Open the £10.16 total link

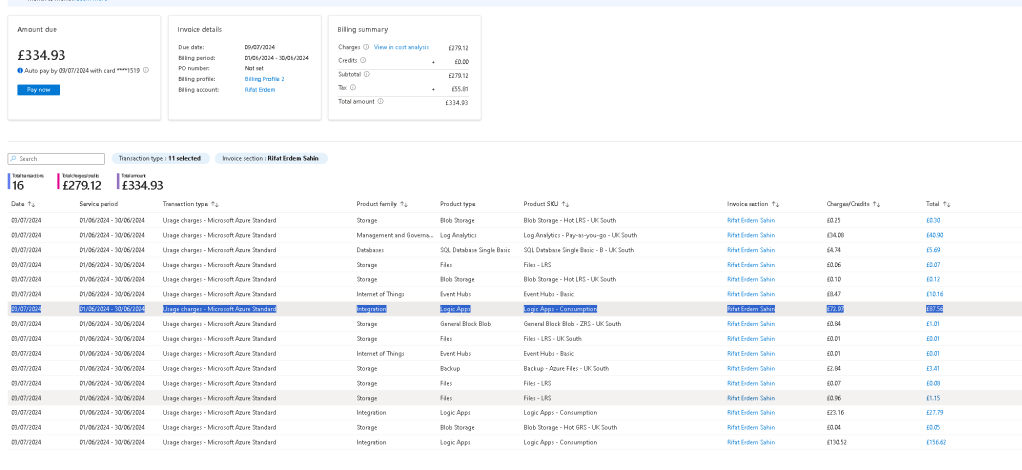coord(935,294)
